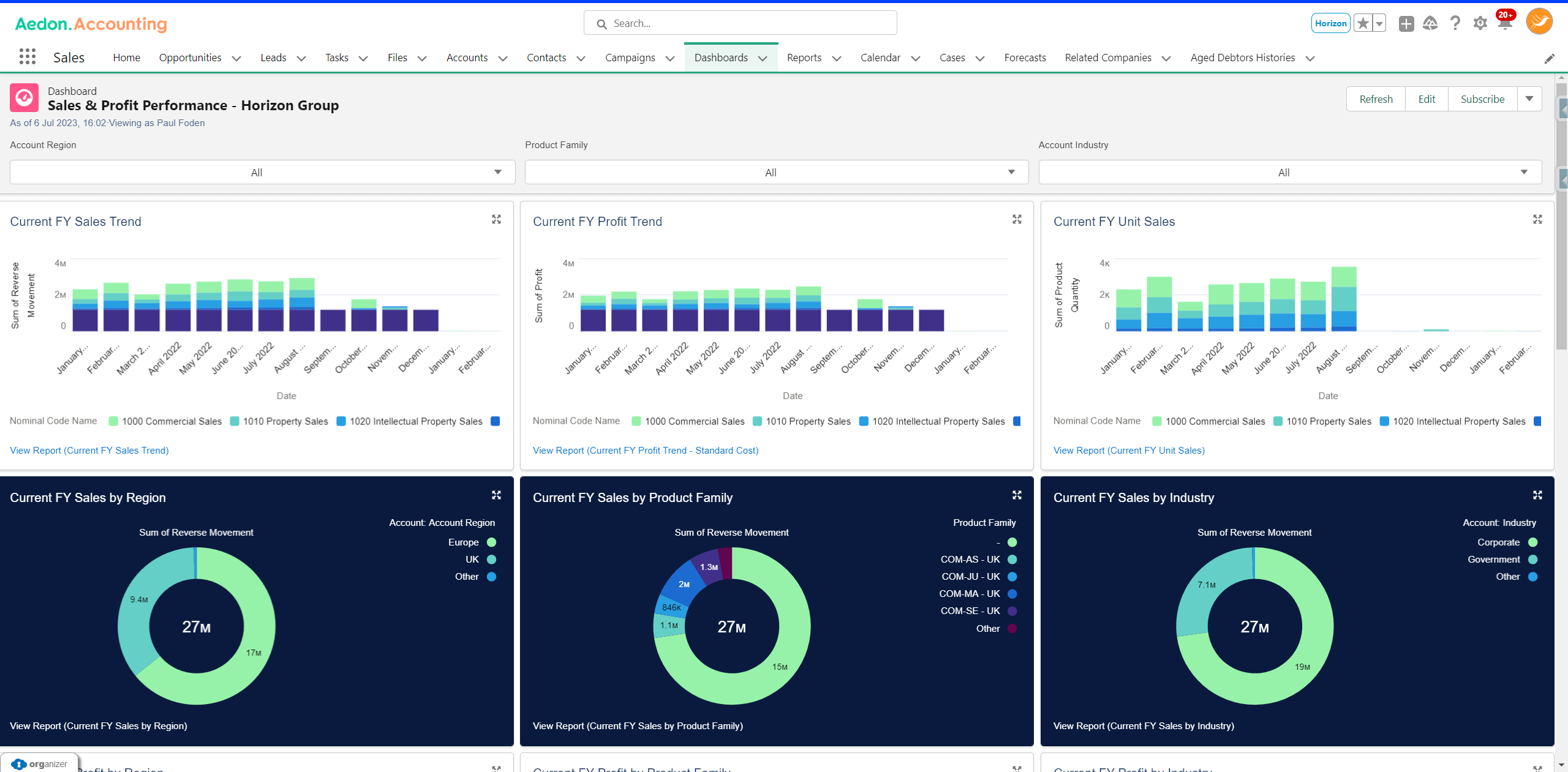
Task: Click the settings gear icon
Action: tap(1481, 22)
